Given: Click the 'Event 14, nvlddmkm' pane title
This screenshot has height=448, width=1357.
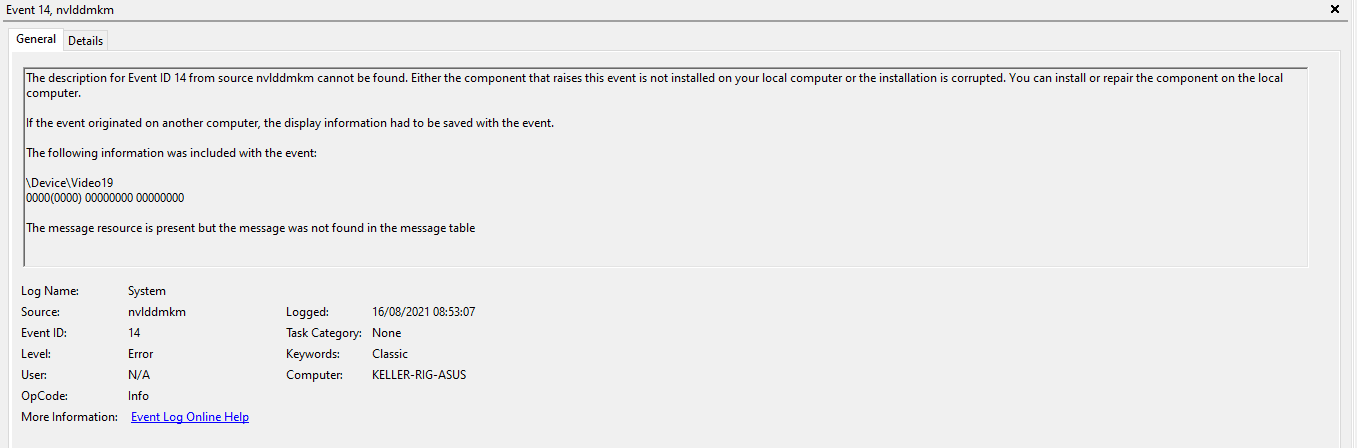Looking at the screenshot, I should click(x=59, y=9).
